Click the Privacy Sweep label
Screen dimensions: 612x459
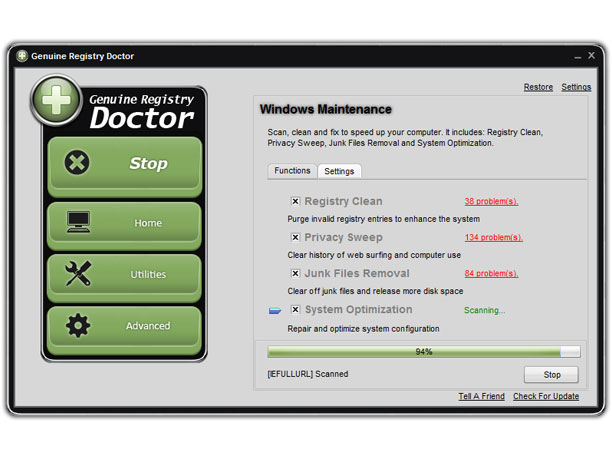tap(343, 237)
